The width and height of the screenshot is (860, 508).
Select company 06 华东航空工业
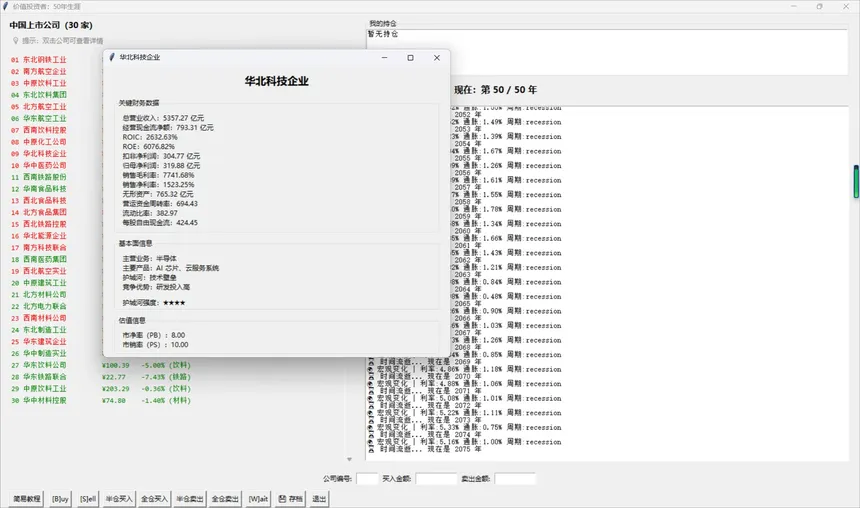39,118
